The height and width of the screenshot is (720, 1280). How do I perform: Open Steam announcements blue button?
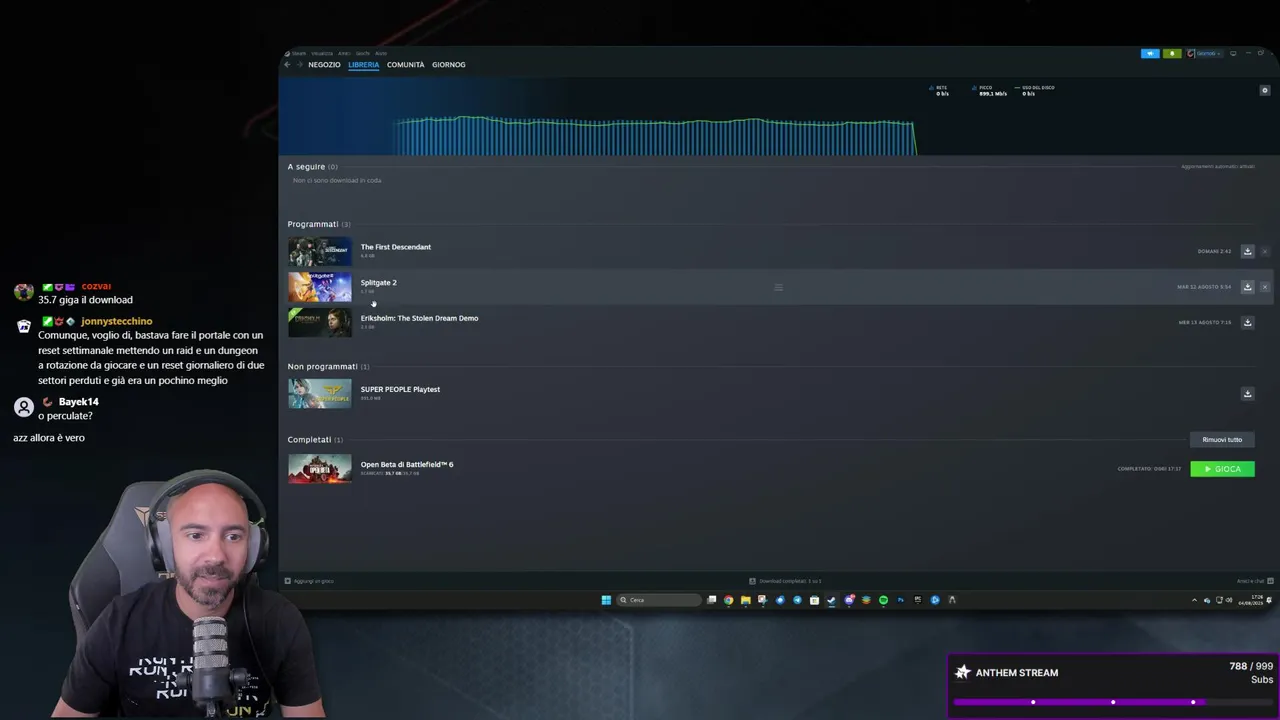(x=1150, y=53)
